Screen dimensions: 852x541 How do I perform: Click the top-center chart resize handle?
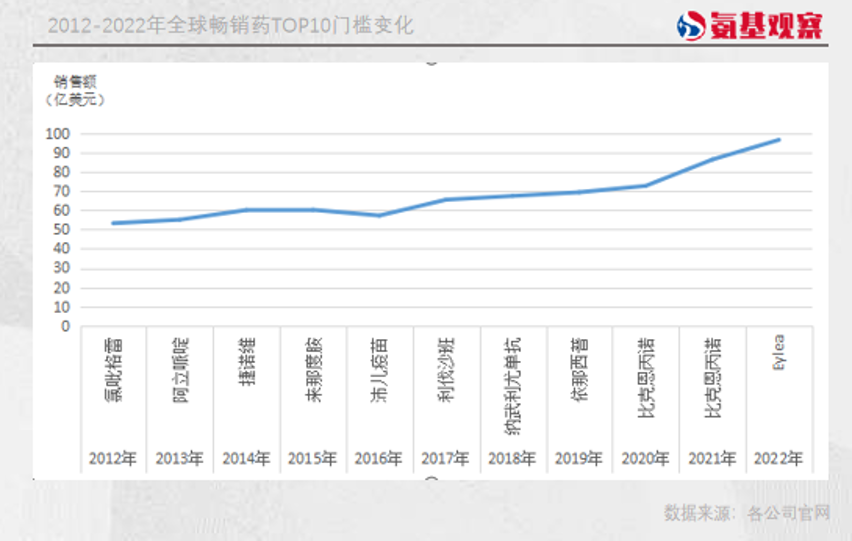click(x=432, y=60)
